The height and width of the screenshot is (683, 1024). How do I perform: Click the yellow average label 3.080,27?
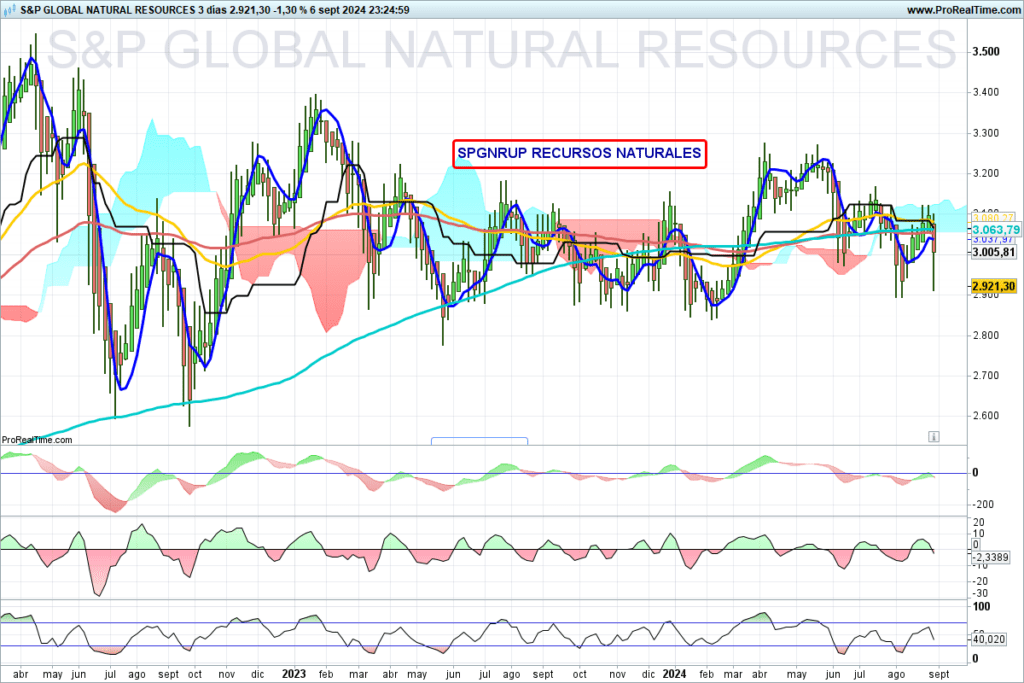click(x=993, y=218)
